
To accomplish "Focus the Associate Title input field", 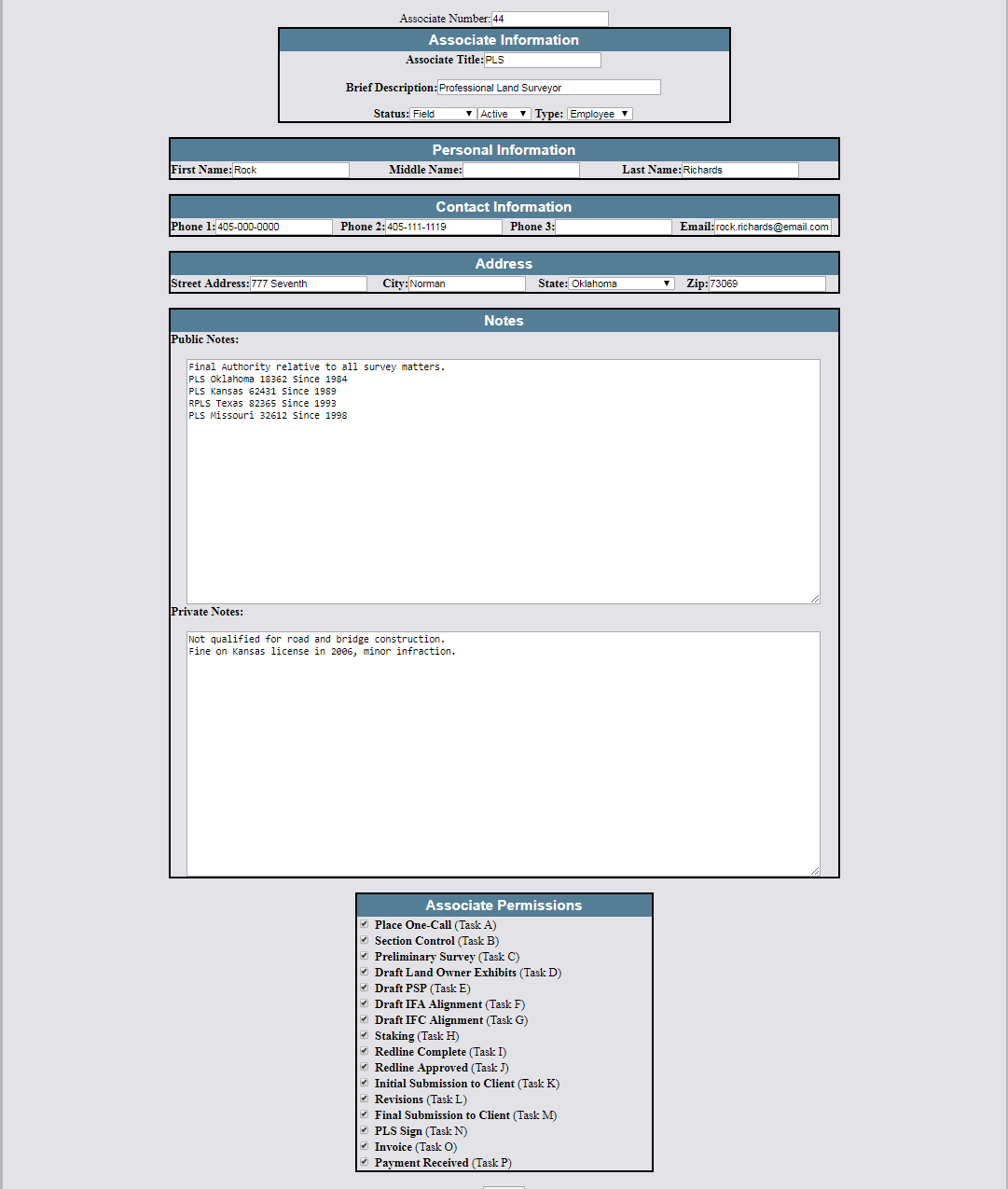I will pyautogui.click(x=542, y=60).
